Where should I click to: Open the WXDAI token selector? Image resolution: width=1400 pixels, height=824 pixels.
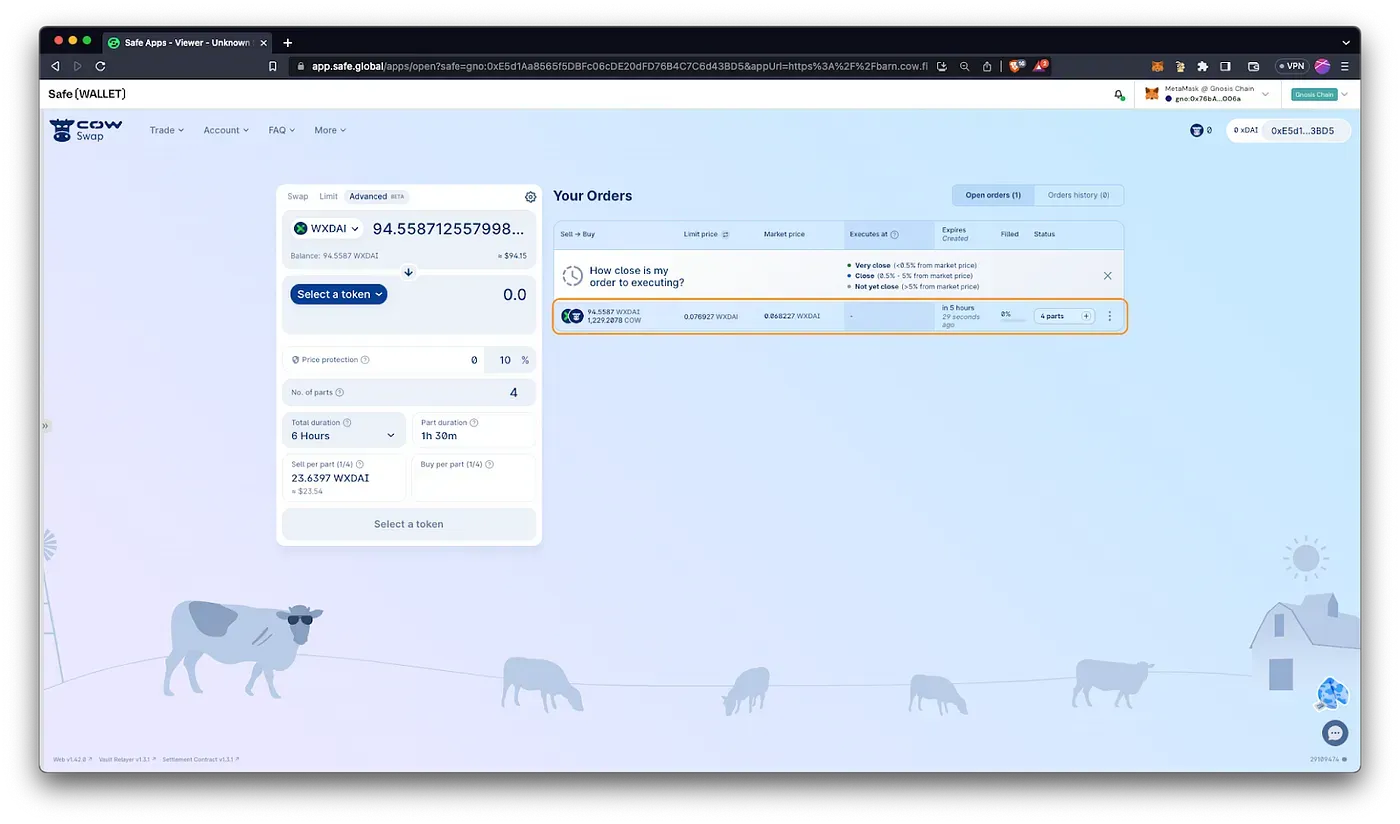pyautogui.click(x=326, y=229)
